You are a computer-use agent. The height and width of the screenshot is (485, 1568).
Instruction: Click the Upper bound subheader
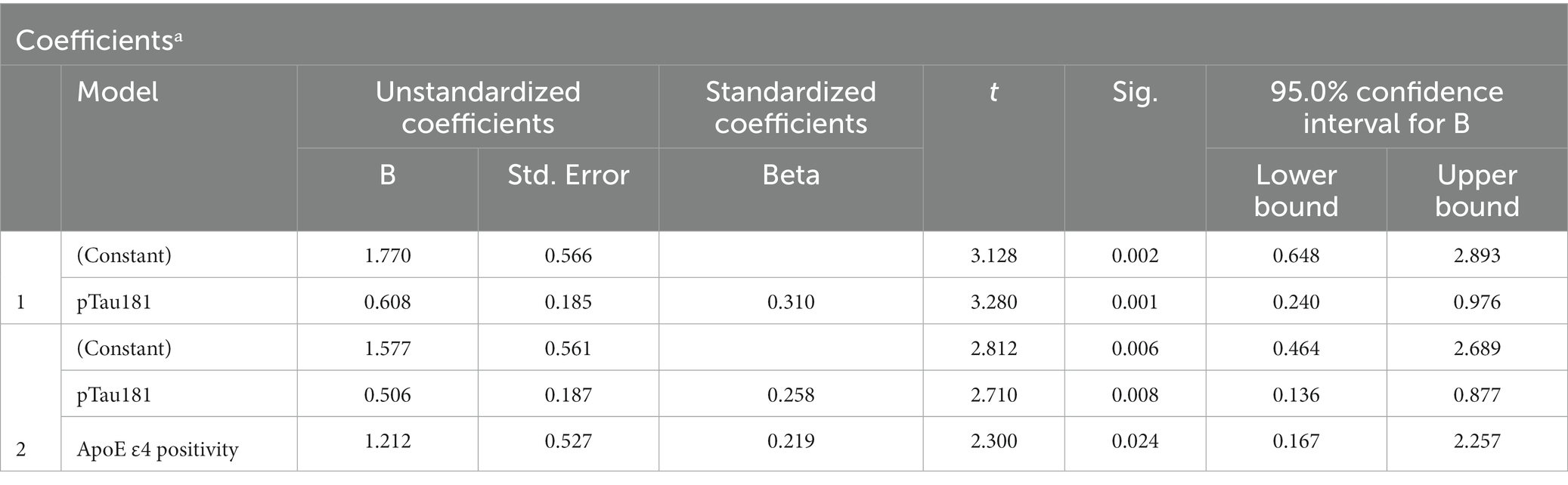coord(1477,190)
